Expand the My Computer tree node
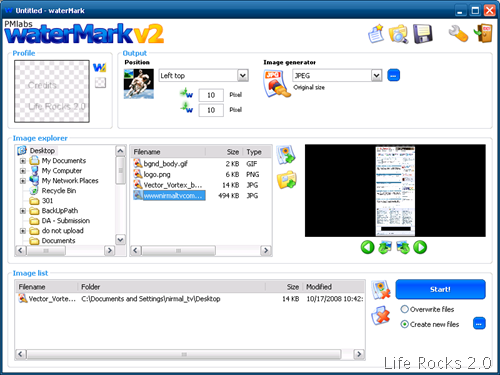 click(23, 171)
